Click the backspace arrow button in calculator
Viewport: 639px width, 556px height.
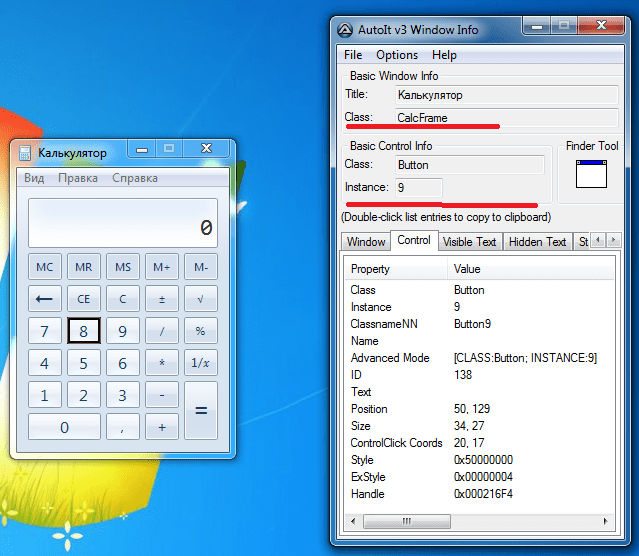(44, 299)
